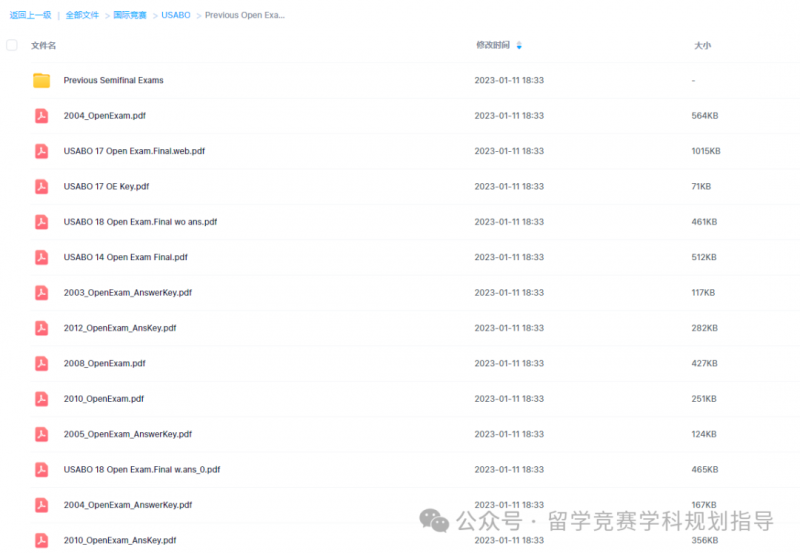Screen dimensions: 800x553
Task: Click PDF icon of 2010_OpenExam_AnsKey.pdf
Action: (x=41, y=540)
